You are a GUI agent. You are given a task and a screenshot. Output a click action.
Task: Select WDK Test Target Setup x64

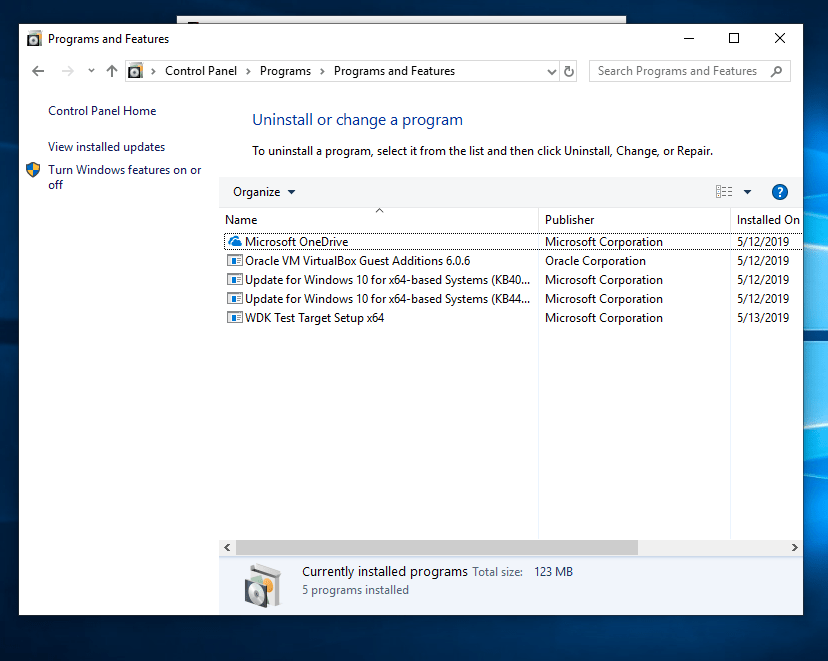tap(513, 318)
